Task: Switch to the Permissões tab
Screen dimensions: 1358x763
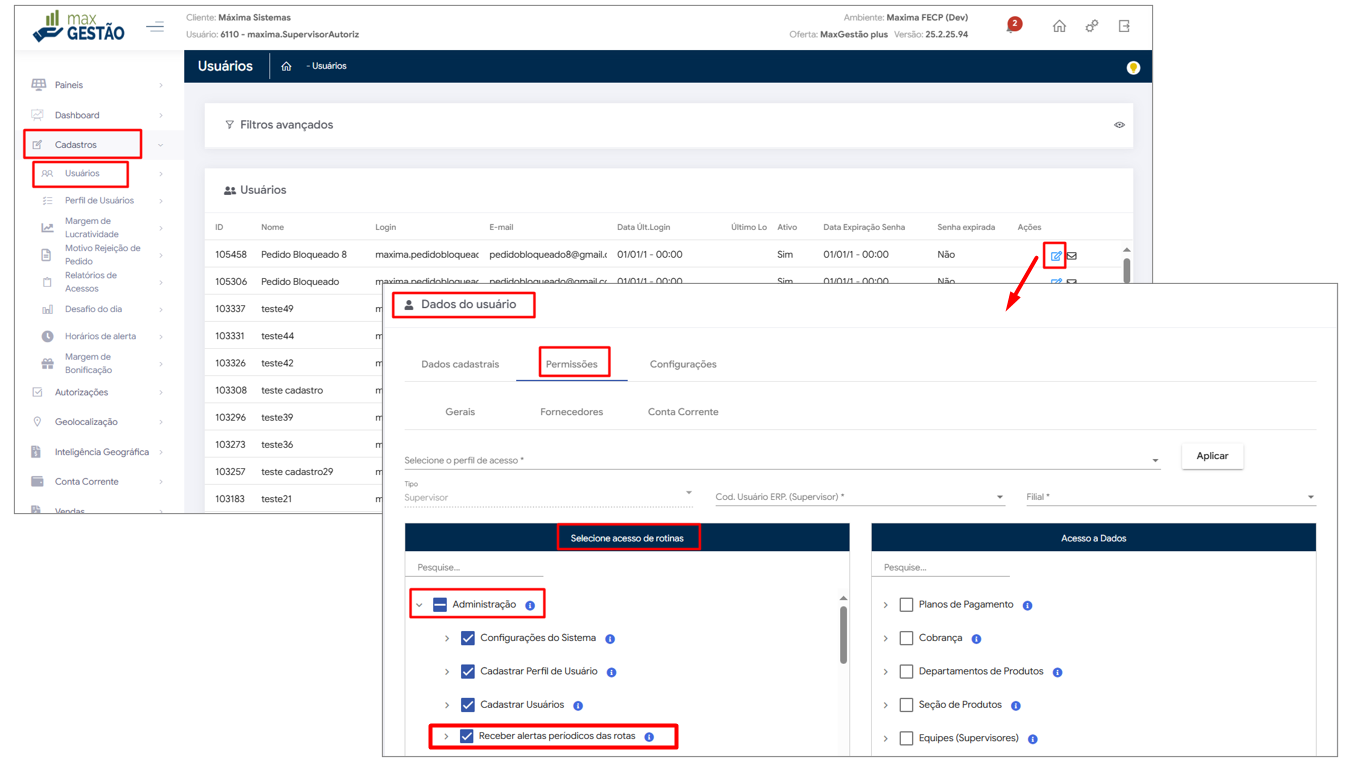Action: click(571, 364)
